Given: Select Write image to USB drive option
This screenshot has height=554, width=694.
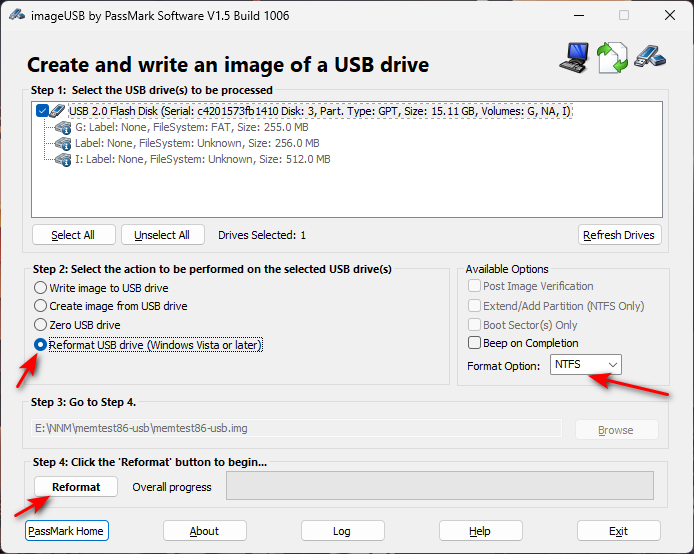Looking at the screenshot, I should coord(41,288).
